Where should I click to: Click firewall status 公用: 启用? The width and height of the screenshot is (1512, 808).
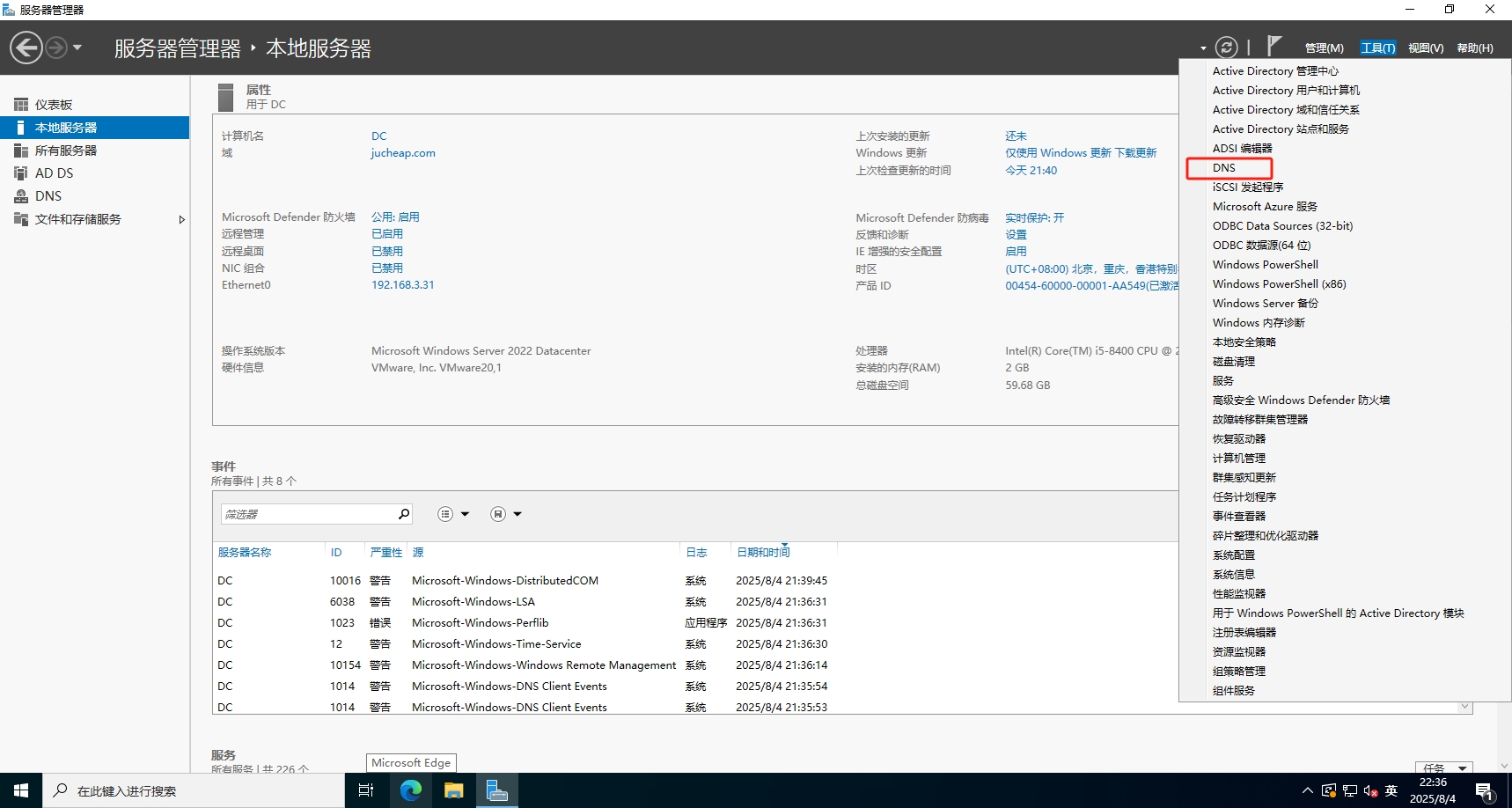tap(395, 217)
